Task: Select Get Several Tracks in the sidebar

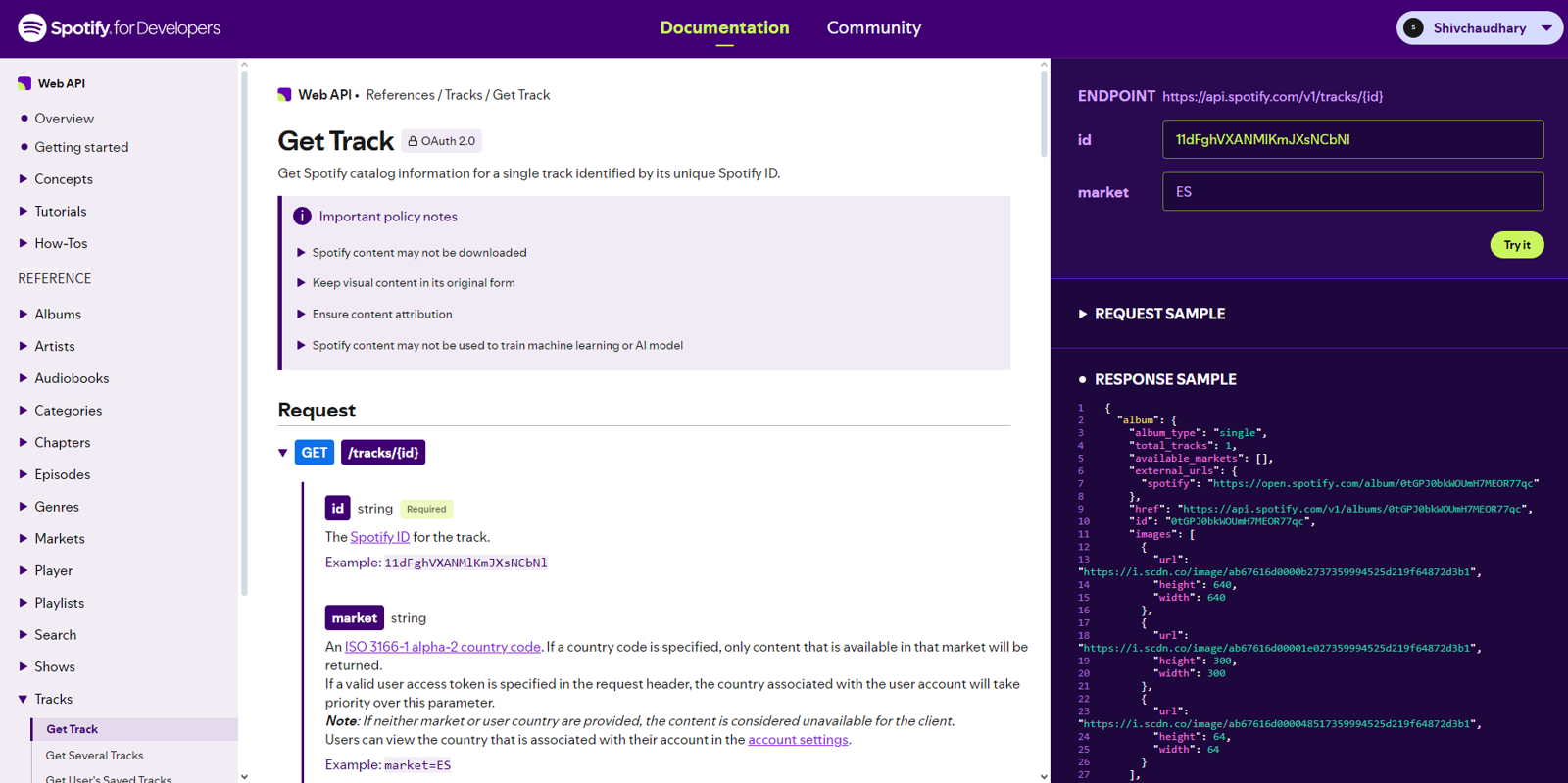Action: click(94, 756)
